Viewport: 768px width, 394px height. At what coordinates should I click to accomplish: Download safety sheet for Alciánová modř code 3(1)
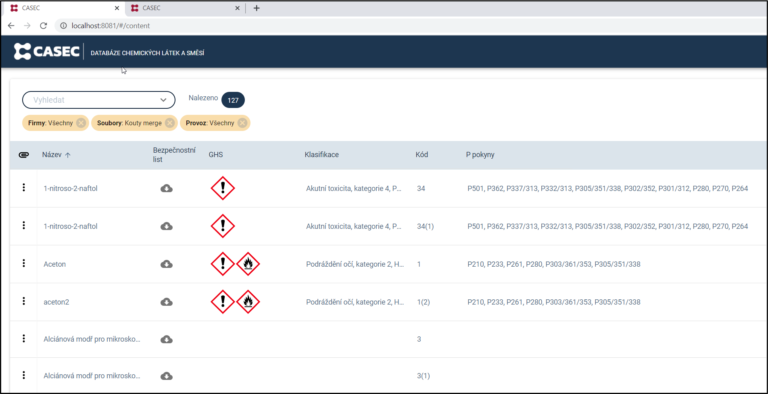coord(167,376)
